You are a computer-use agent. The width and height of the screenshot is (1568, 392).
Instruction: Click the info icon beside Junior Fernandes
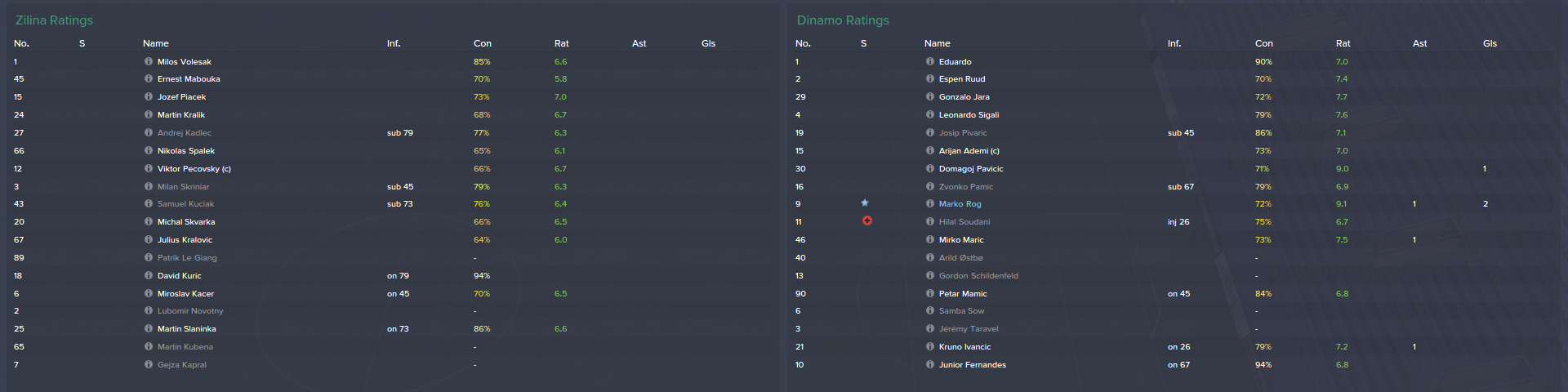coord(930,364)
